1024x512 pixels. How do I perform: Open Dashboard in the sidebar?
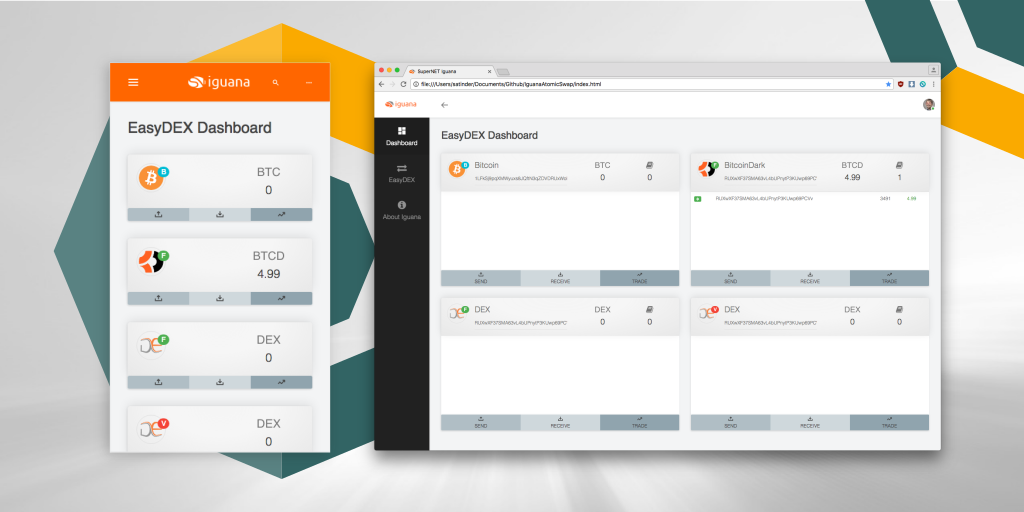(x=402, y=136)
